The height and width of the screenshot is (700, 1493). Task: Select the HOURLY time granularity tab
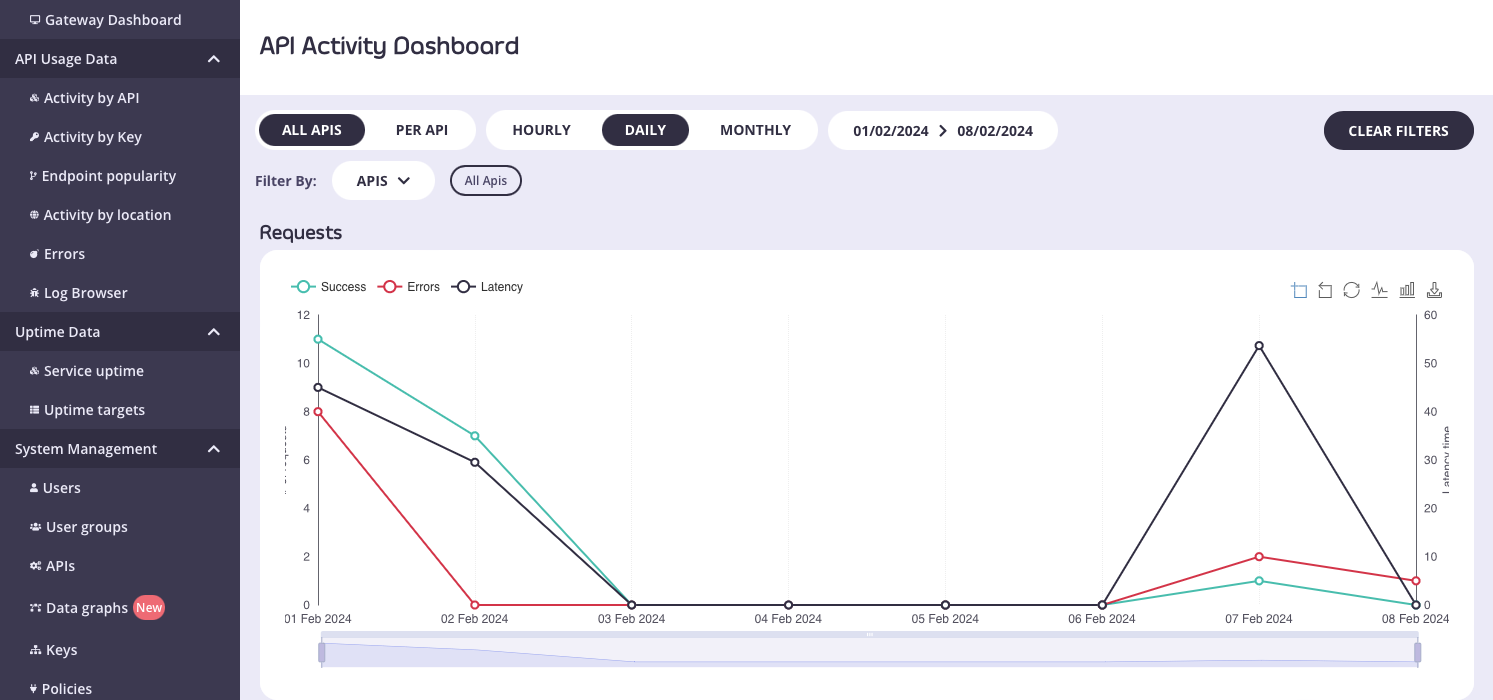[541, 129]
